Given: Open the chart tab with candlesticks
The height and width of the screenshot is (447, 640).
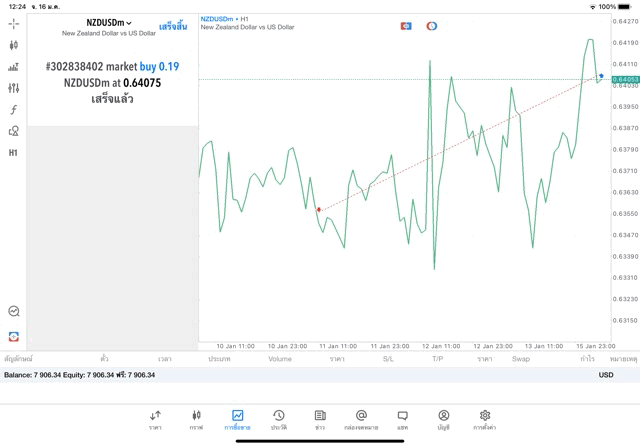Looking at the screenshot, I should tap(196, 420).
